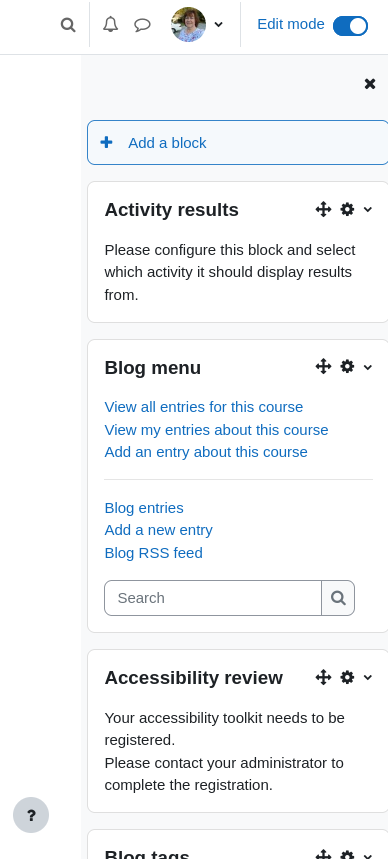388x859 pixels.
Task: Expand Activity results block actions chevron
Action: click(368, 209)
